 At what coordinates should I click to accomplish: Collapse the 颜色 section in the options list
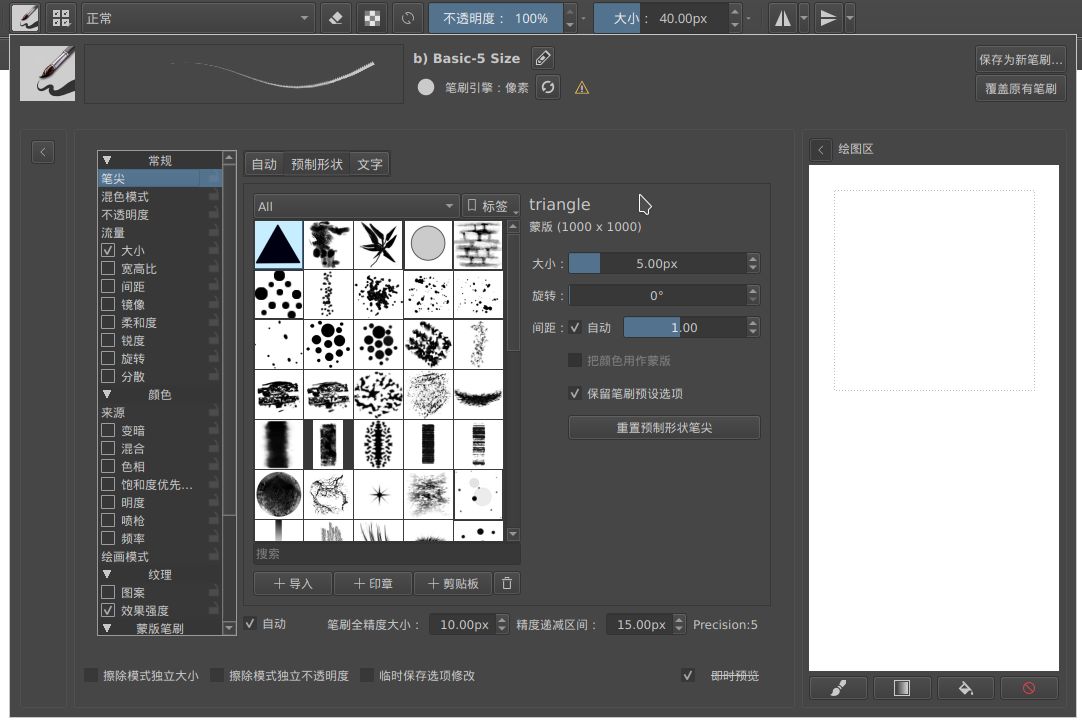[107, 395]
